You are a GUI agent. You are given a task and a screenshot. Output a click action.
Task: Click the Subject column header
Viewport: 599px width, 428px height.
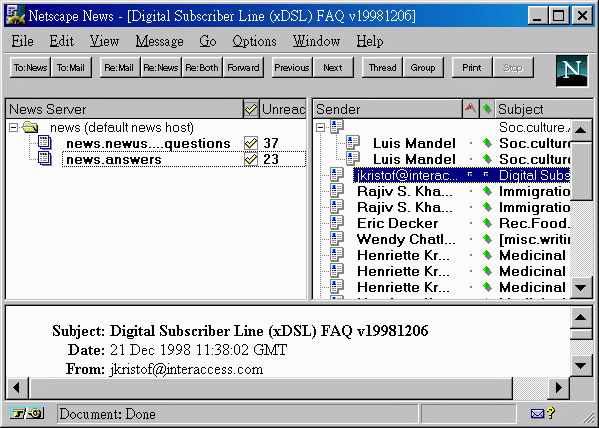click(543, 109)
